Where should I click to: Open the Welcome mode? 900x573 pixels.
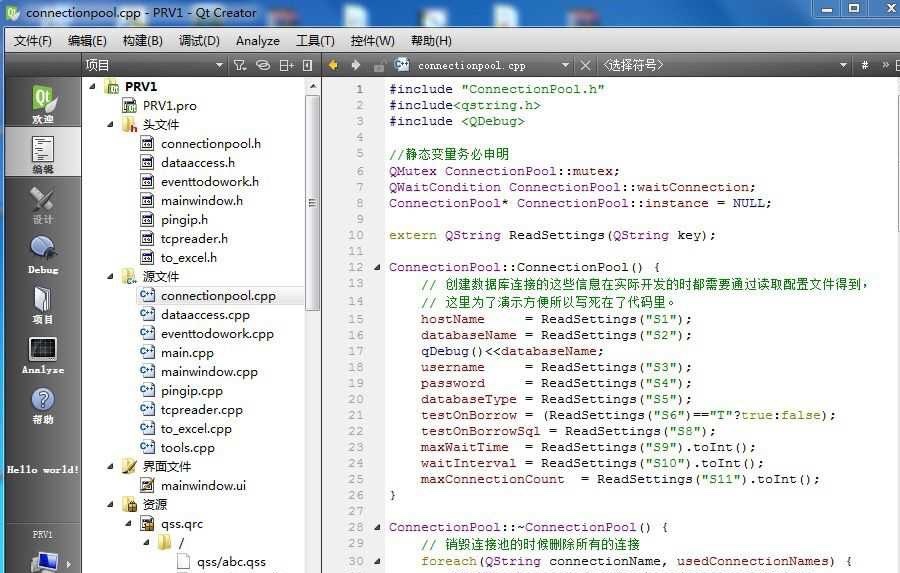(x=42, y=103)
